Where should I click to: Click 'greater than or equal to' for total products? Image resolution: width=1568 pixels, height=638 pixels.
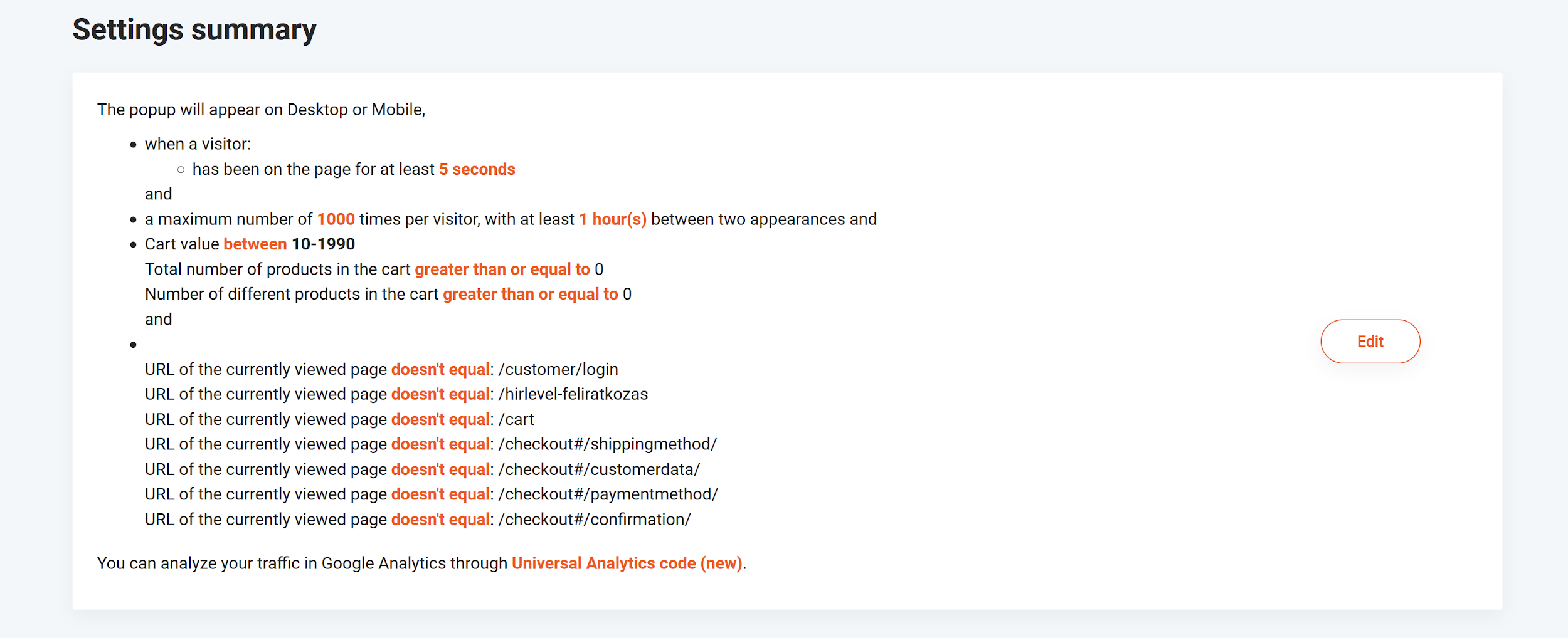(502, 269)
